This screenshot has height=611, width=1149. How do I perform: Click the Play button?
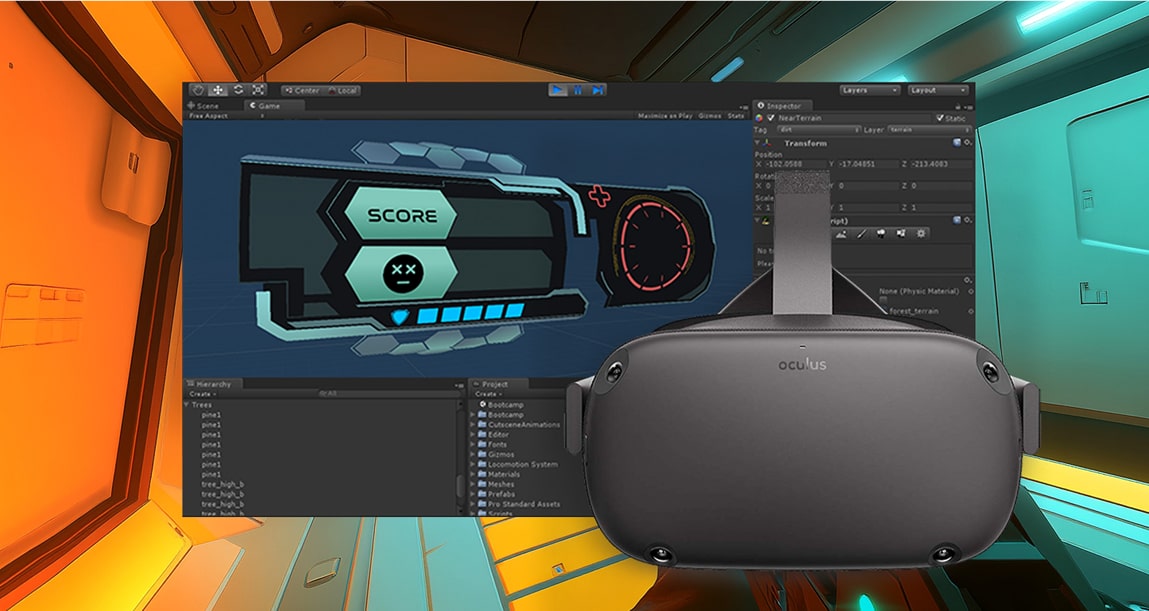[558, 89]
